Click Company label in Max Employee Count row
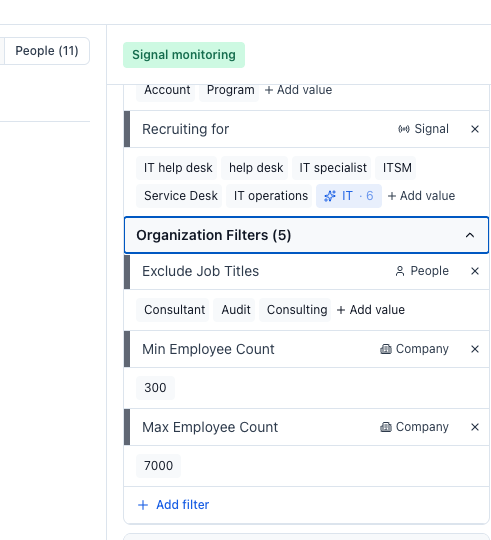Viewport: 491px width, 540px height. [x=422, y=427]
